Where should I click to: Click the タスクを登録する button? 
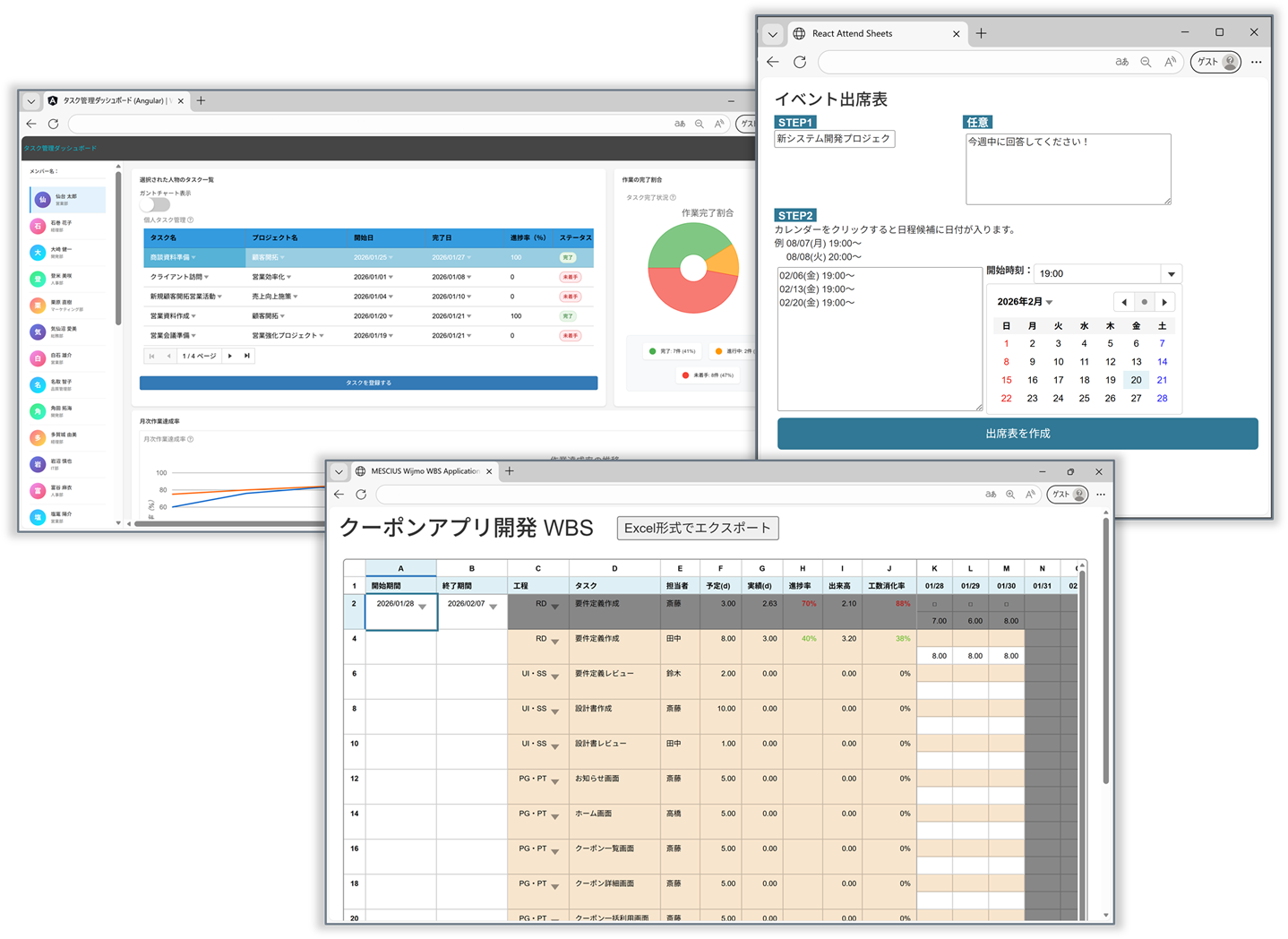coord(368,383)
